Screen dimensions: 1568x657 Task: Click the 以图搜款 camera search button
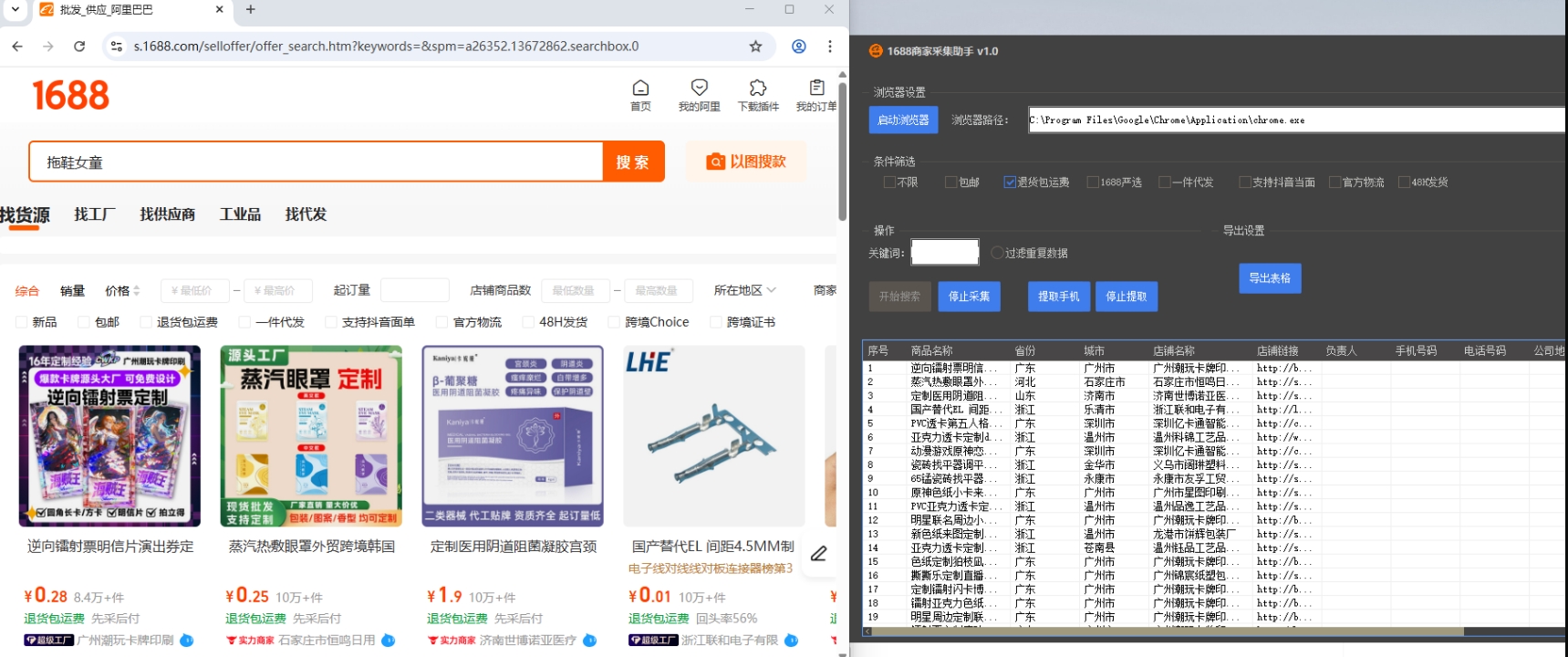click(745, 162)
